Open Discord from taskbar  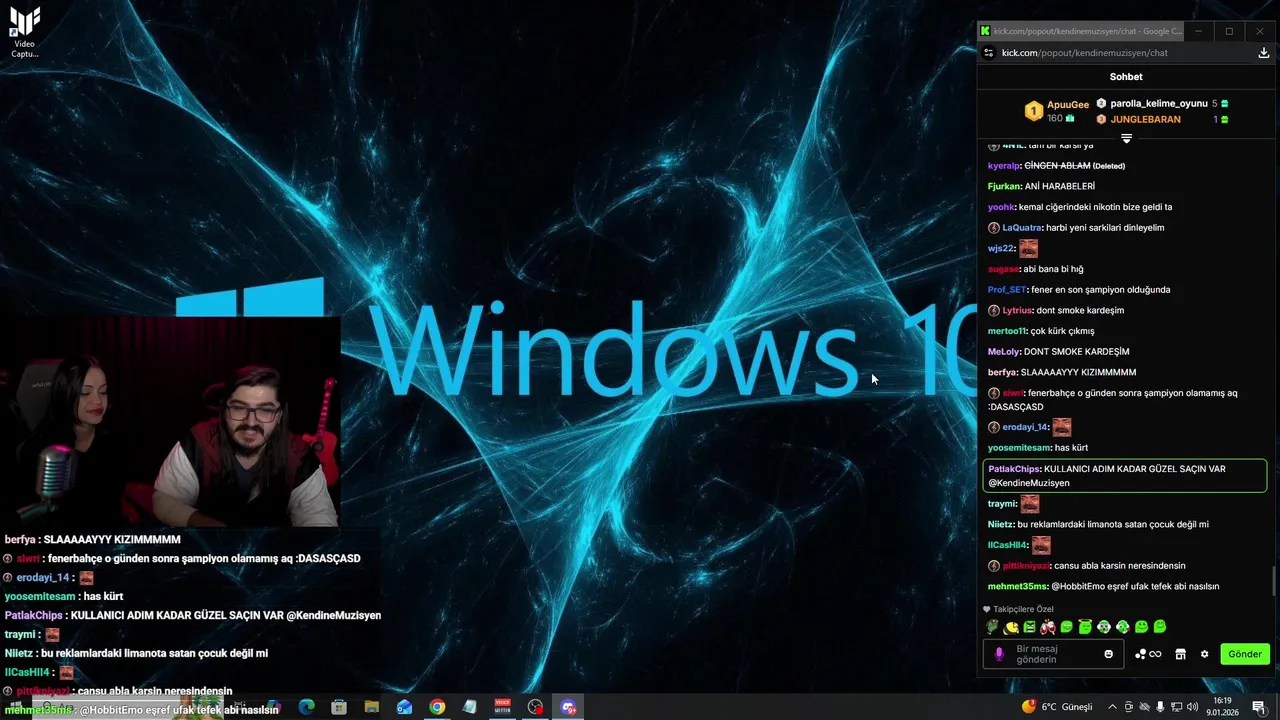(568, 707)
